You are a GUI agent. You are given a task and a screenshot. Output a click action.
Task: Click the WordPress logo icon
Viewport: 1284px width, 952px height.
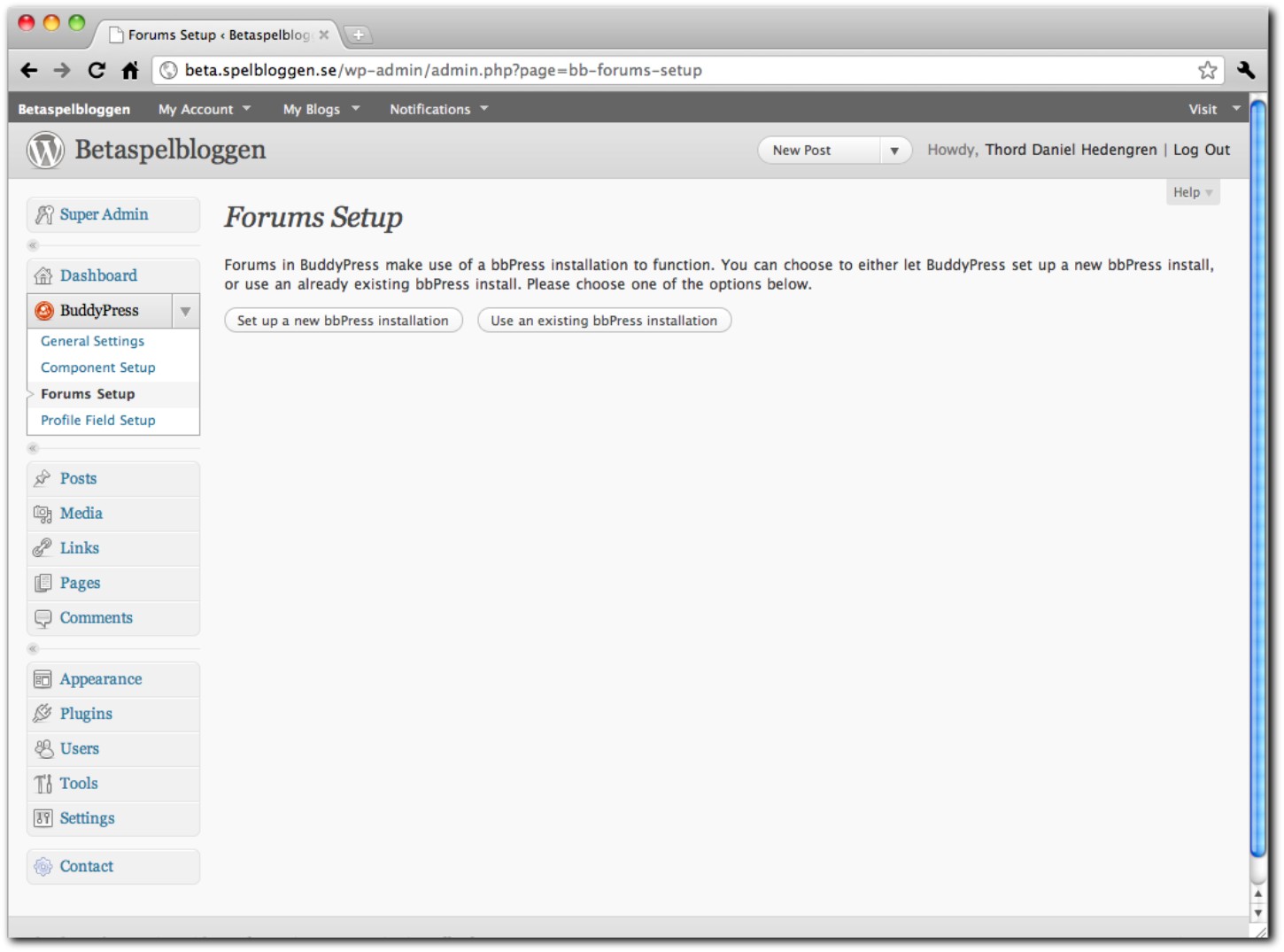coord(45,151)
